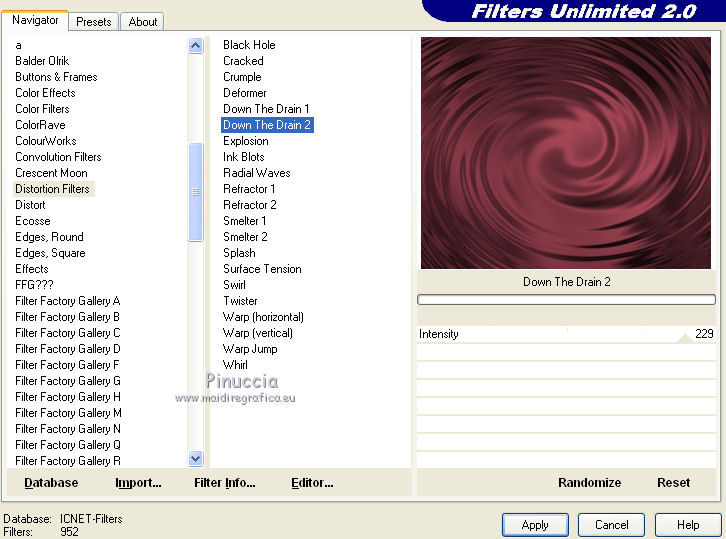
Task: Select the Distortion Filters category
Action: [54, 189]
